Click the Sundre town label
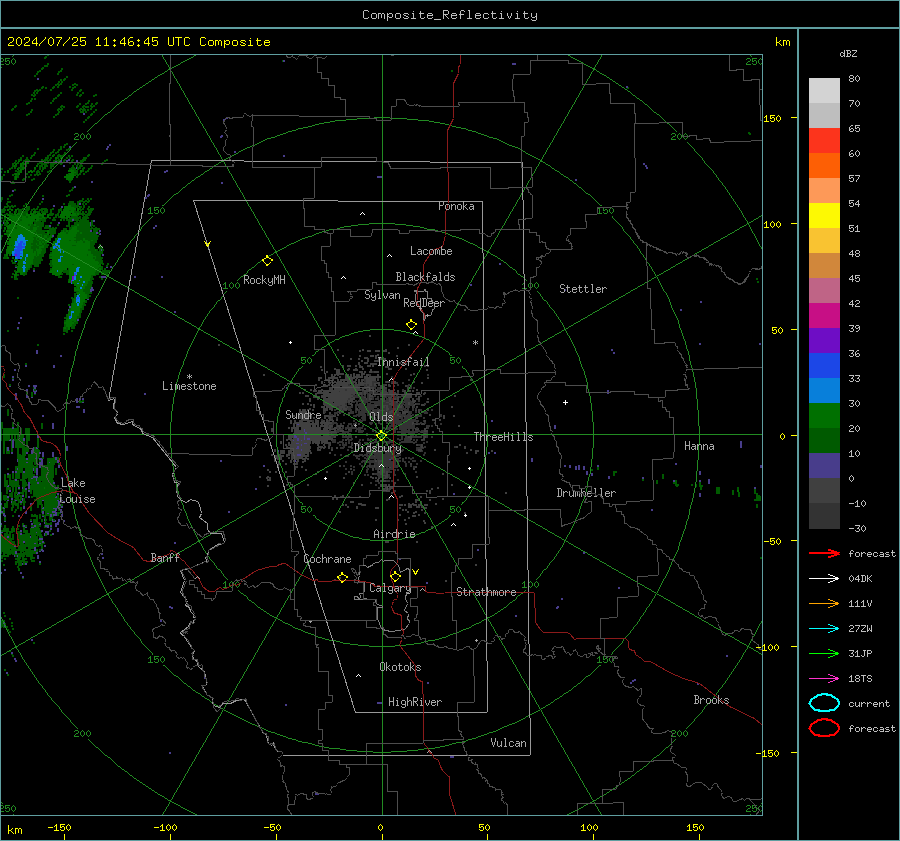 point(303,414)
